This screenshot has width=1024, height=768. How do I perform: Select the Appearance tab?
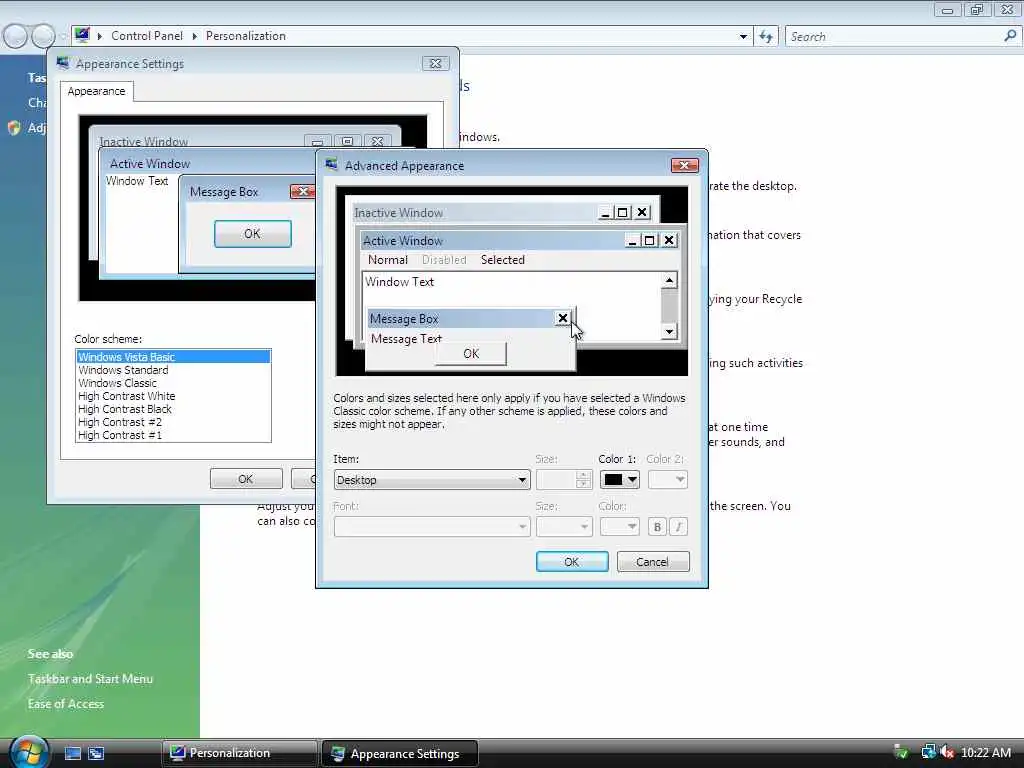tap(97, 91)
